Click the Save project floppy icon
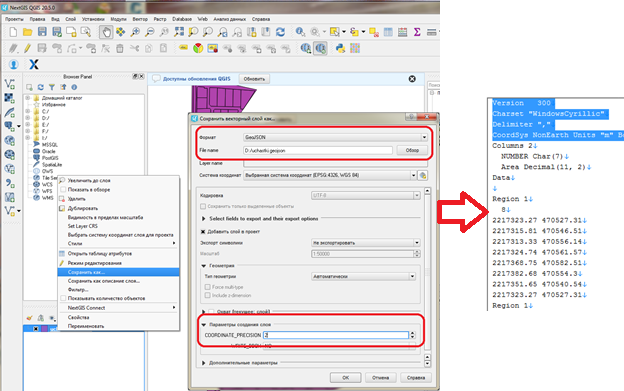Screen dimensions: 624x391 [x=42, y=32]
